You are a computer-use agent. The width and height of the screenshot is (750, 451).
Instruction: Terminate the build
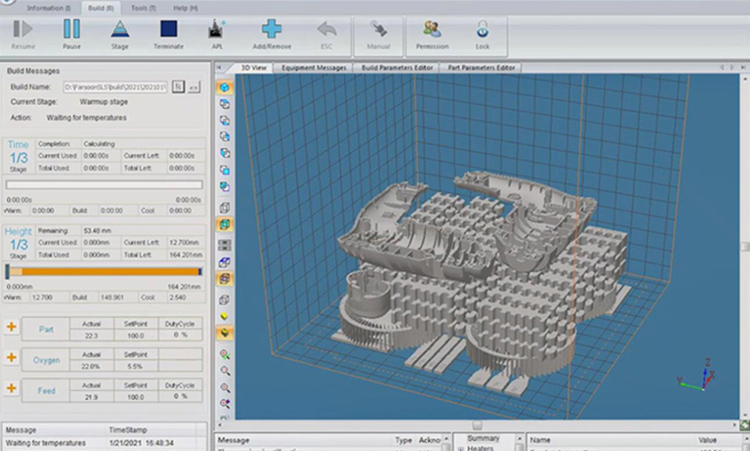pyautogui.click(x=168, y=34)
